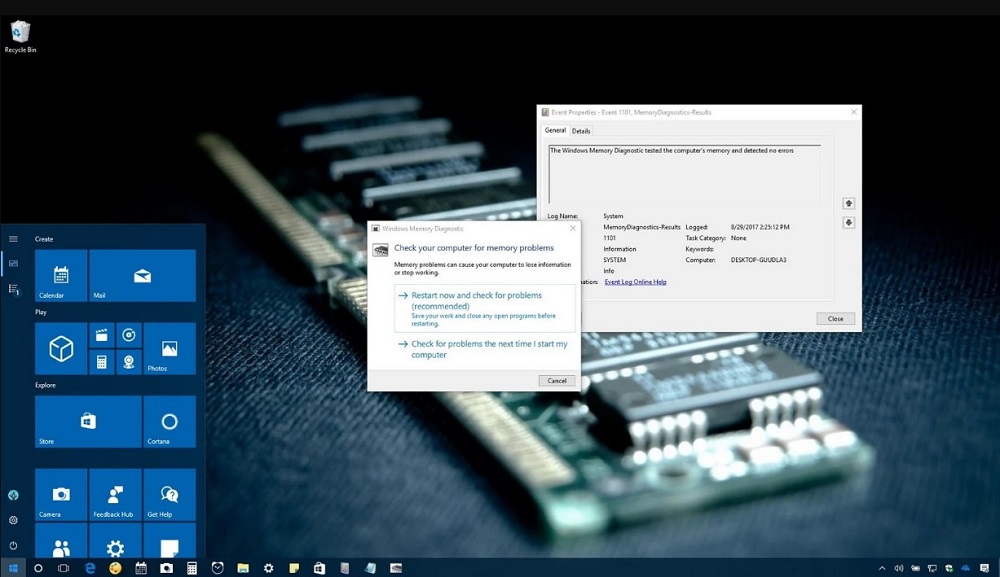Show hidden system tray icons
This screenshot has width=1000, height=577.
[x=882, y=568]
